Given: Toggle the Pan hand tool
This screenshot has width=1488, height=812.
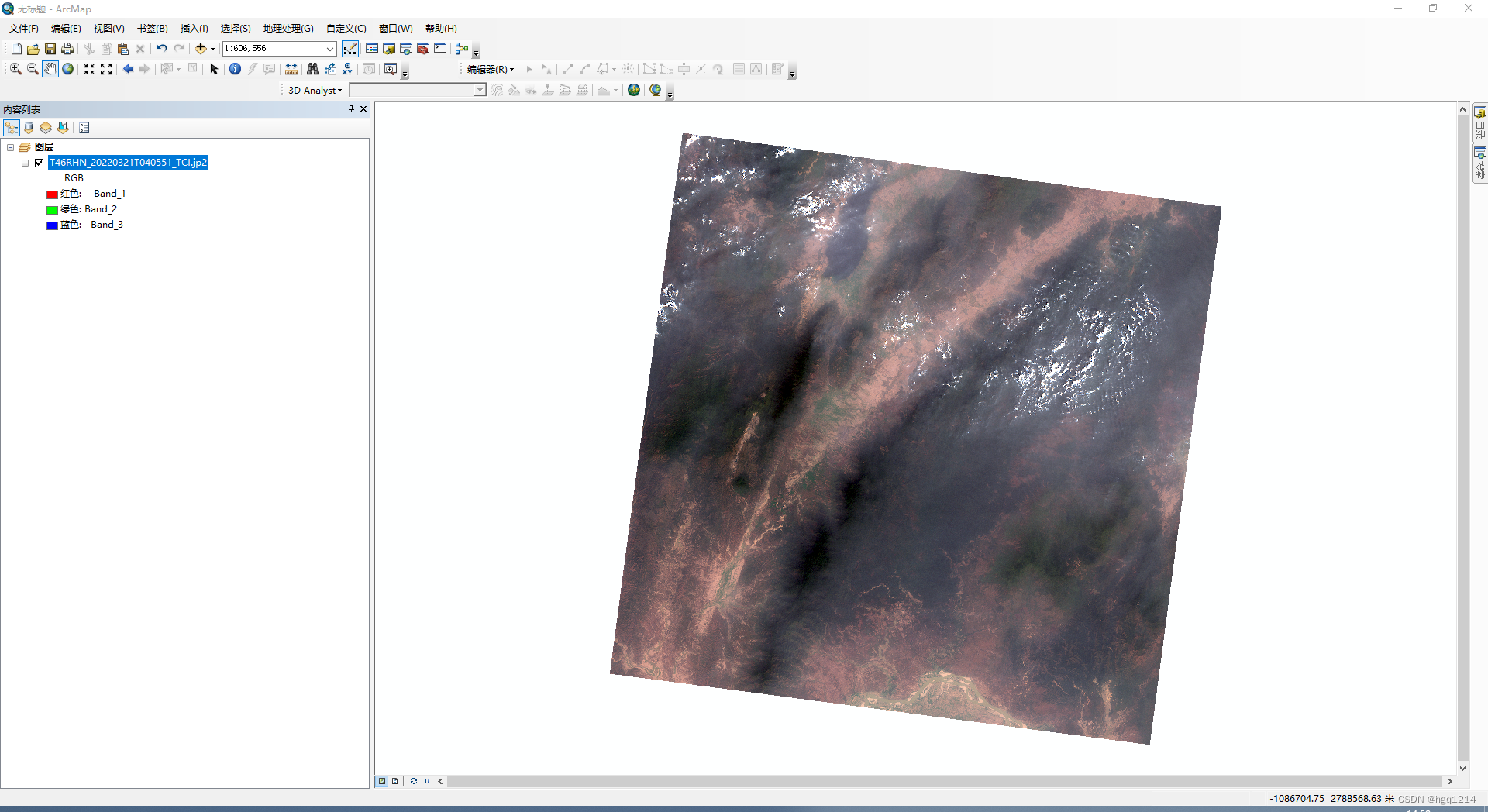Looking at the screenshot, I should [x=50, y=69].
